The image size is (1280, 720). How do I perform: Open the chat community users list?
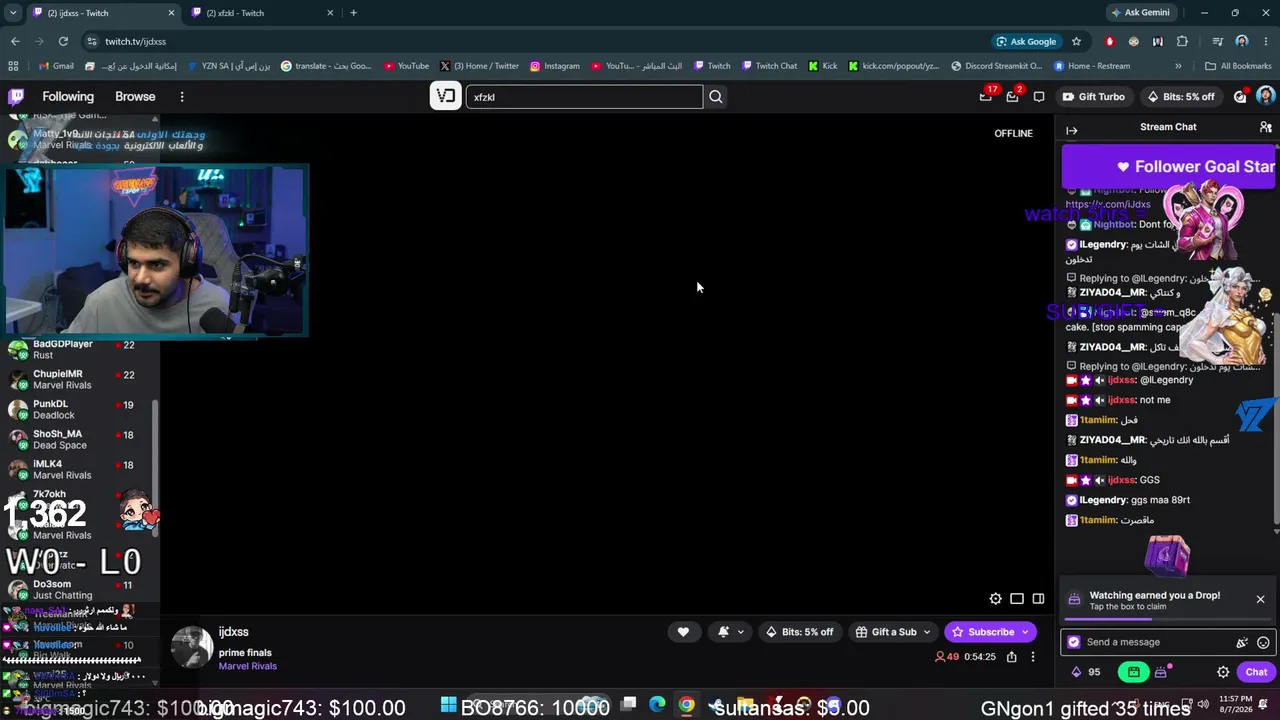(x=1265, y=128)
